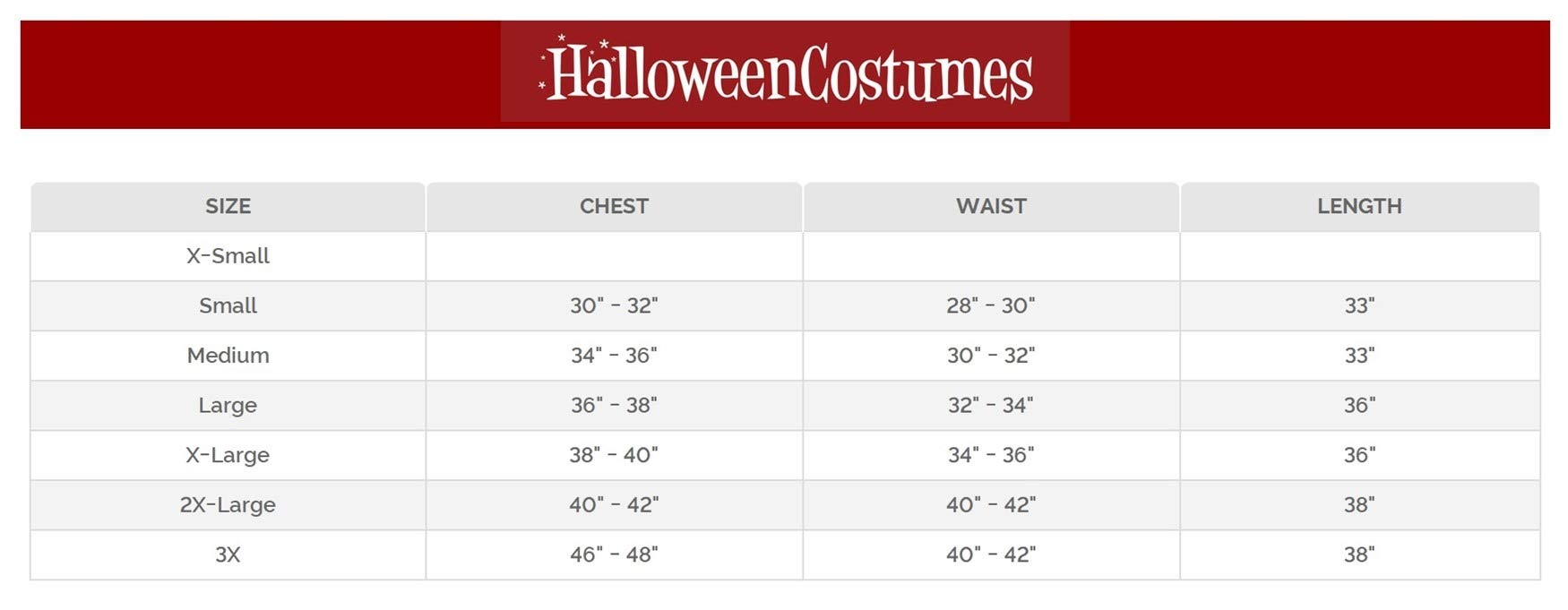Select Small waist value 28" - 30"
The width and height of the screenshot is (1568, 610).
(x=991, y=305)
